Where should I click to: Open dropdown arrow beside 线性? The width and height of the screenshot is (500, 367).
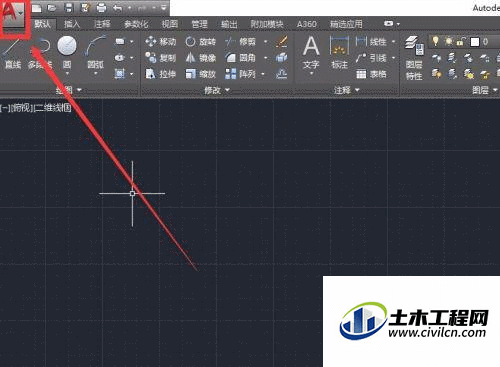tap(394, 42)
